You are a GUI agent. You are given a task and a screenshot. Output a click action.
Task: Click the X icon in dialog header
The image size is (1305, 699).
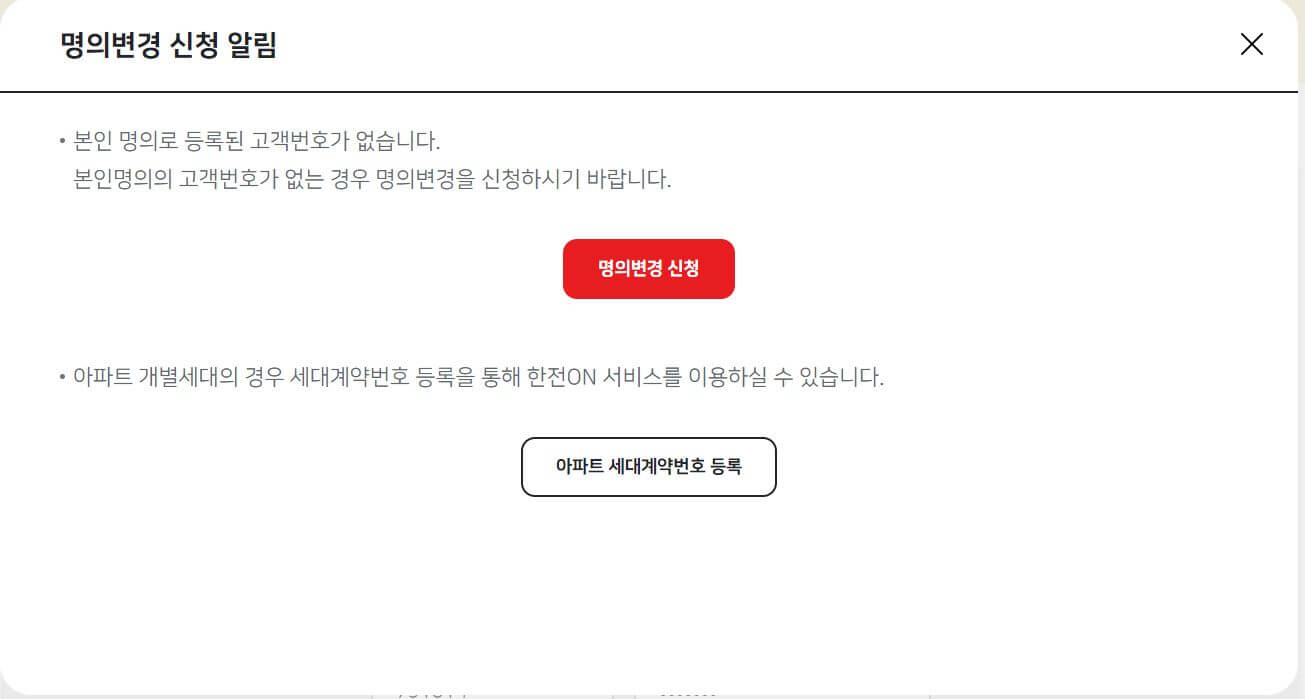[1251, 44]
